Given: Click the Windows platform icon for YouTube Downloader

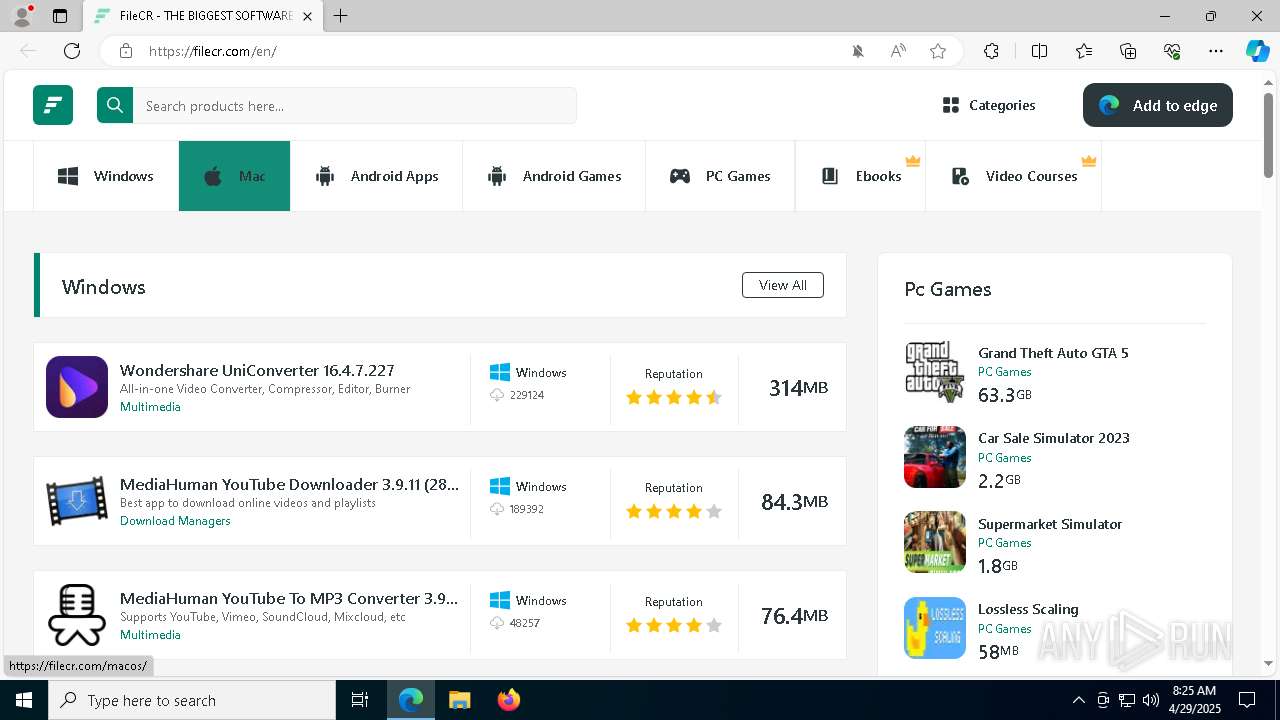Looking at the screenshot, I should tap(500, 486).
